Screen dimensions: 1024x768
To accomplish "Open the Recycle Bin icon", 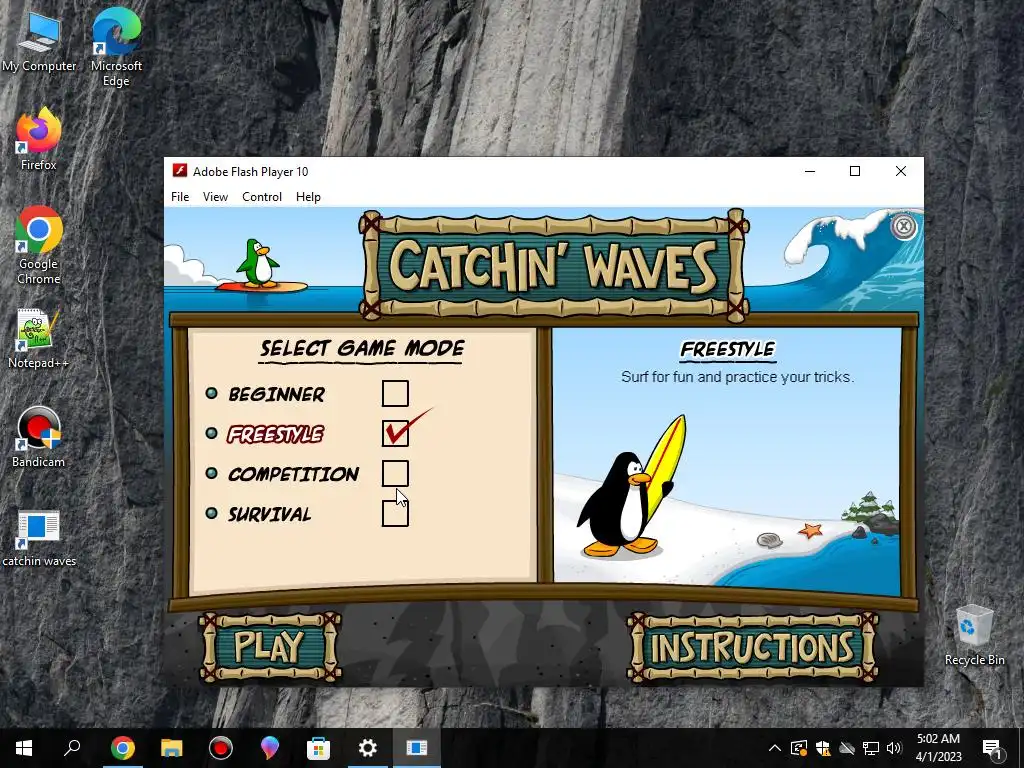I will pos(974,635).
